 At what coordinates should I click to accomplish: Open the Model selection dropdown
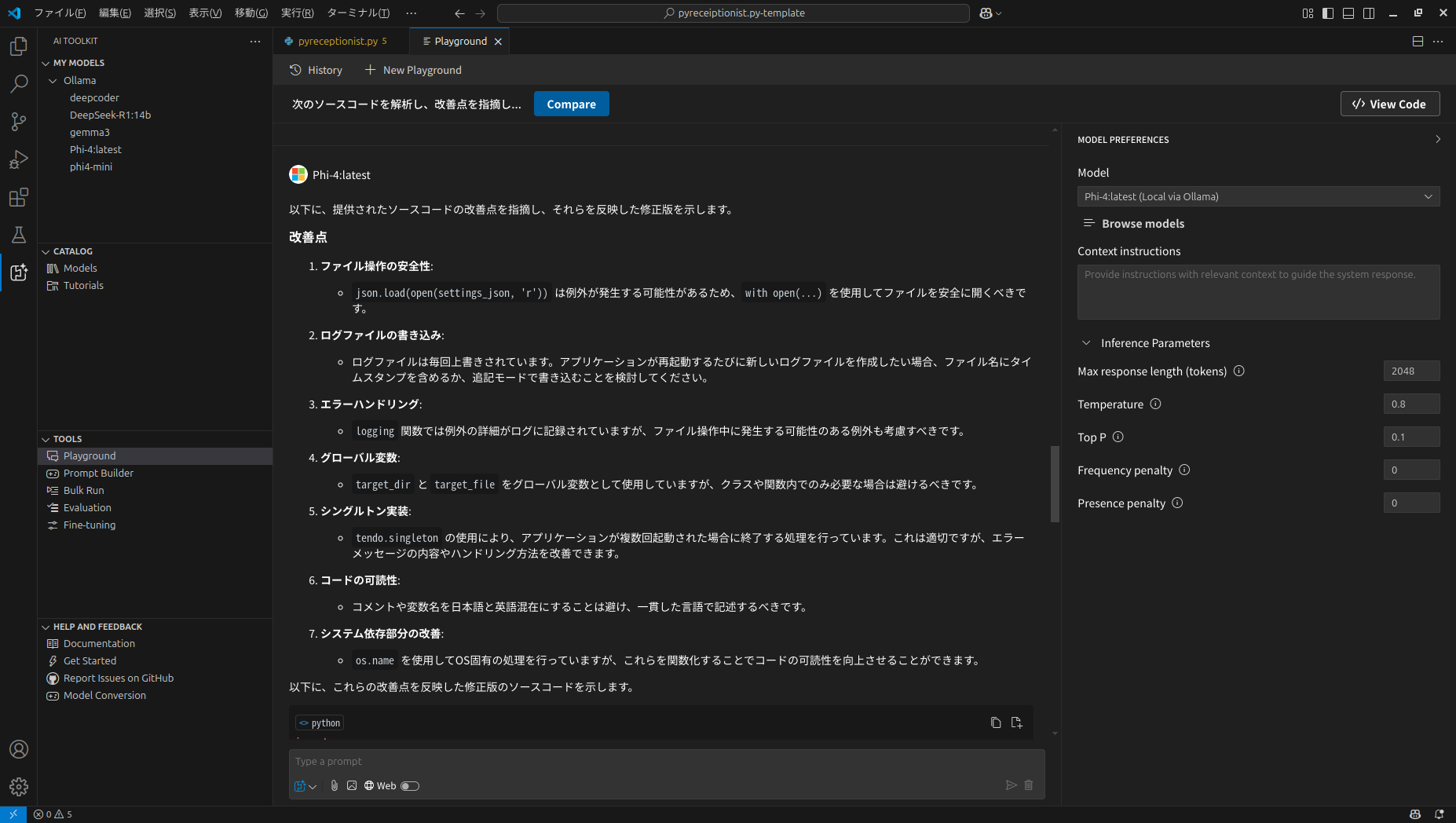(1258, 196)
